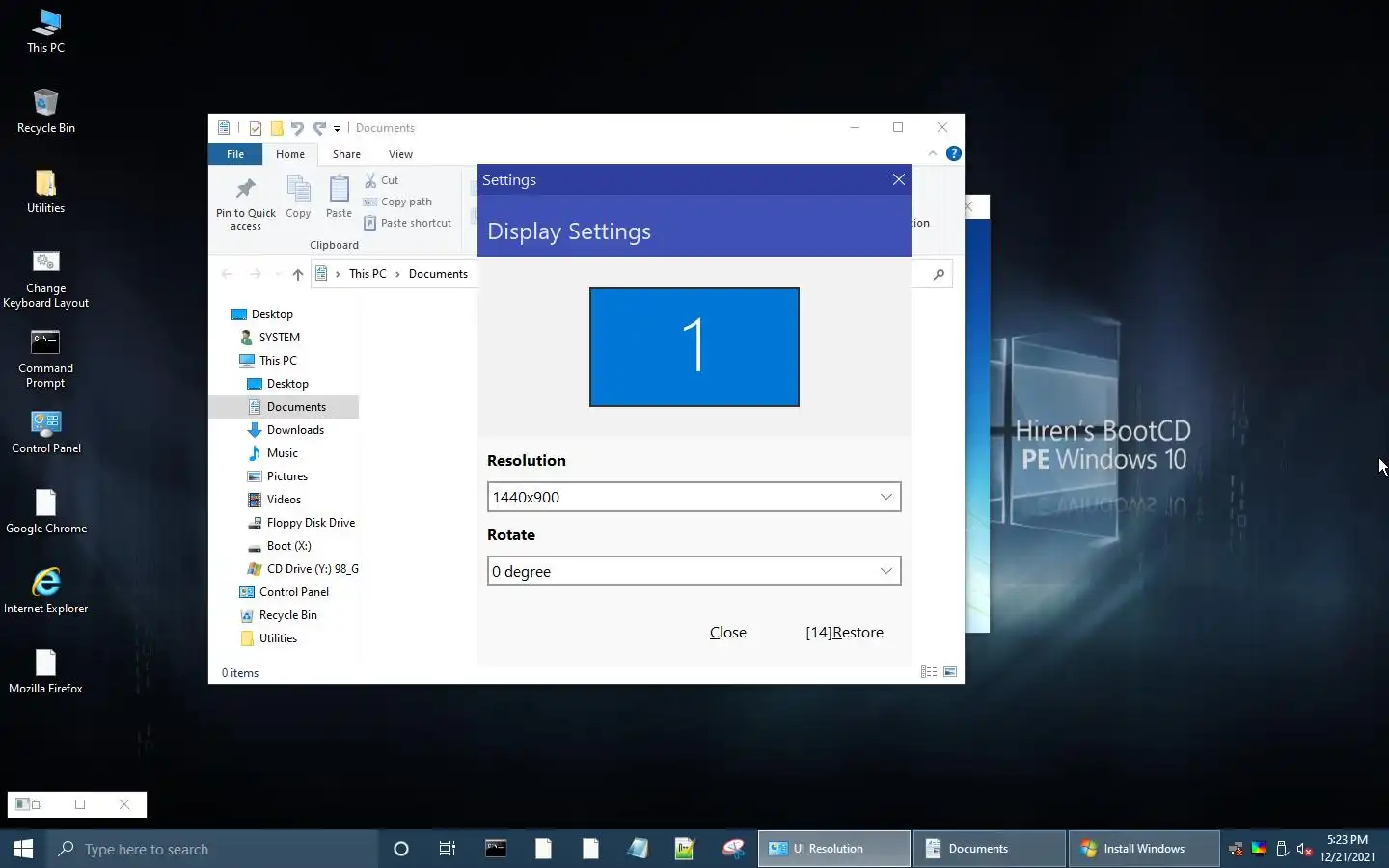The image size is (1389, 868).
Task: Select Music in the navigation tree
Action: 273,453
